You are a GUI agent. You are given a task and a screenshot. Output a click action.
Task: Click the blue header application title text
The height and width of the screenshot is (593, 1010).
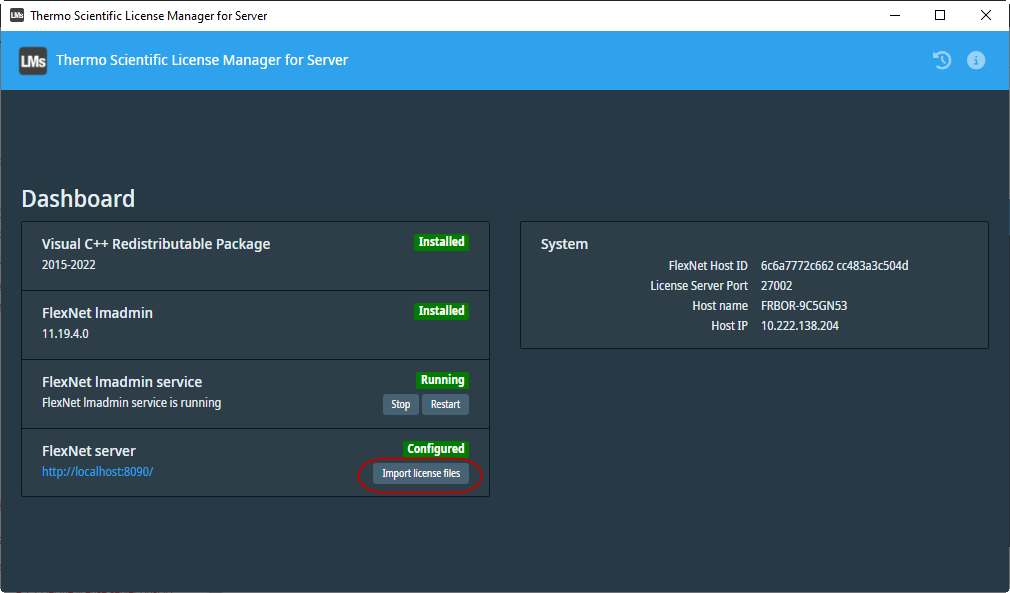tap(202, 61)
